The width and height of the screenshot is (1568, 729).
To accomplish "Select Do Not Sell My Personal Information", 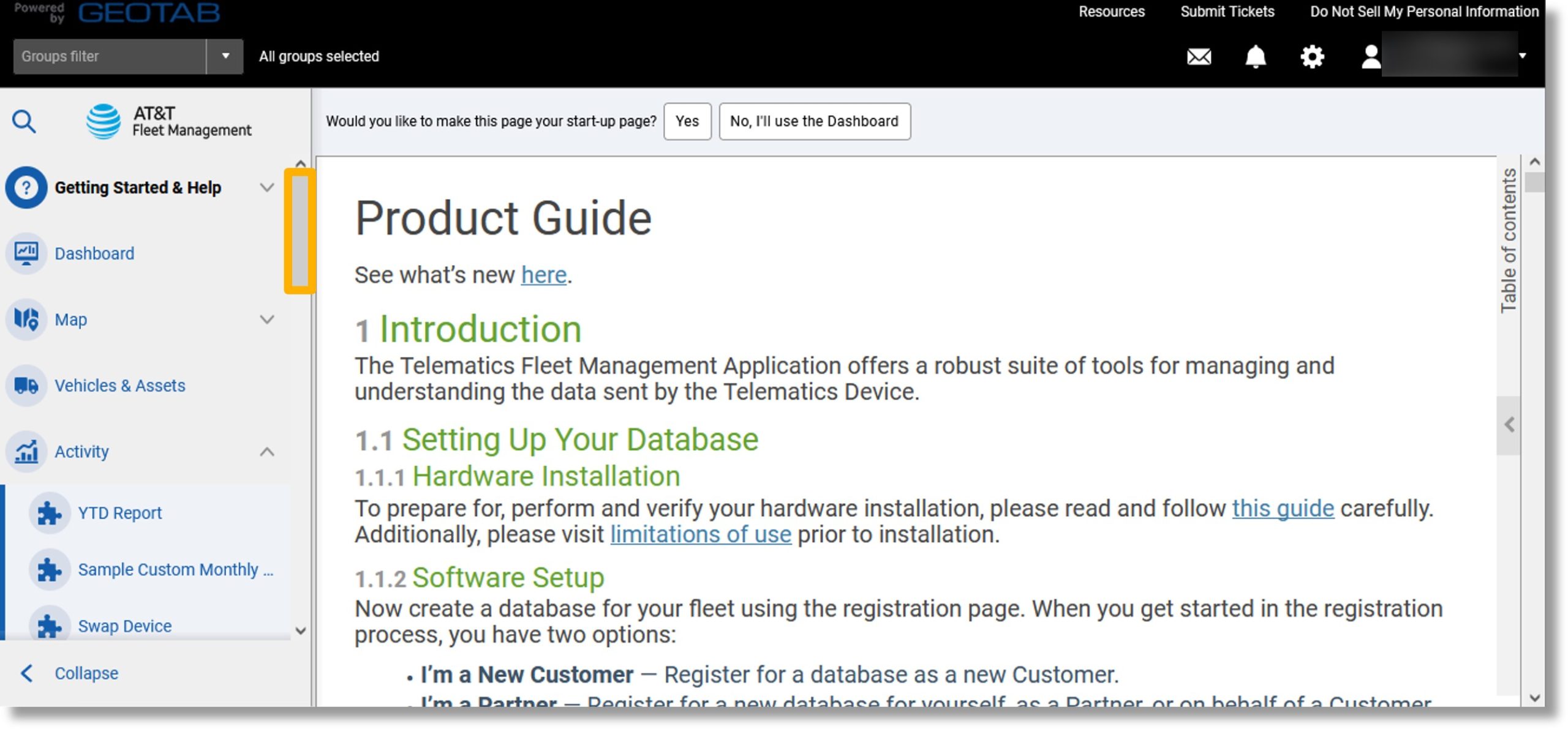I will 1424,12.
